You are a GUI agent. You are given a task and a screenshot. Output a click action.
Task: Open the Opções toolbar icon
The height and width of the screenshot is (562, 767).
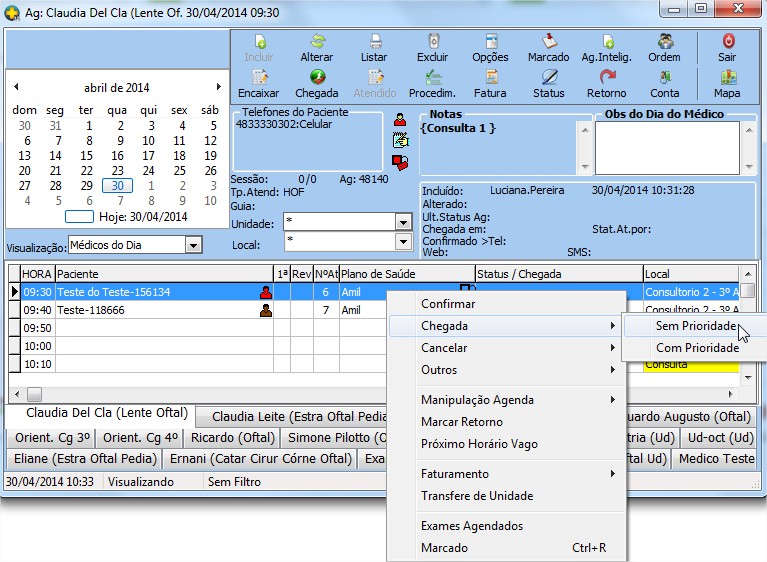(490, 43)
